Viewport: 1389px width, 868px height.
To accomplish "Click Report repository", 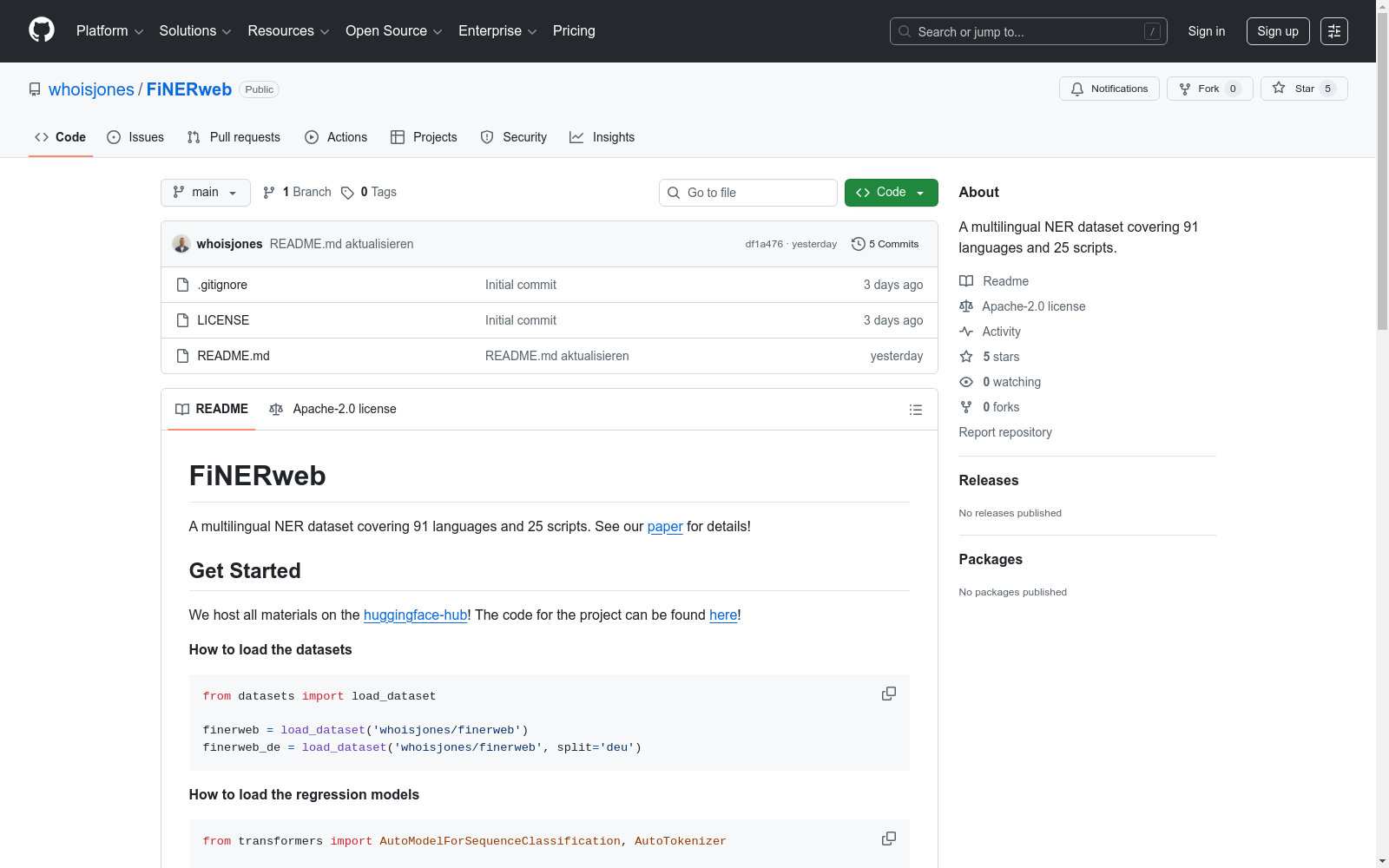I will pyautogui.click(x=1005, y=432).
